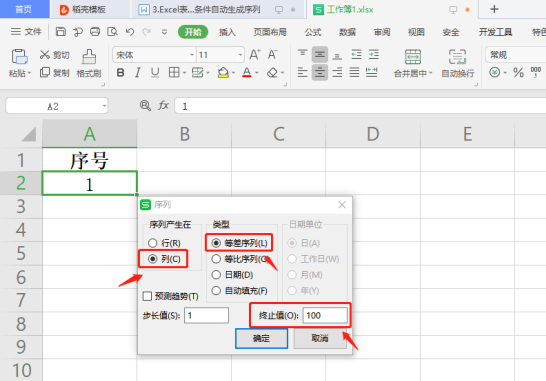
Task: Switch to the 数据 ribbon tab
Action: pyautogui.click(x=347, y=32)
